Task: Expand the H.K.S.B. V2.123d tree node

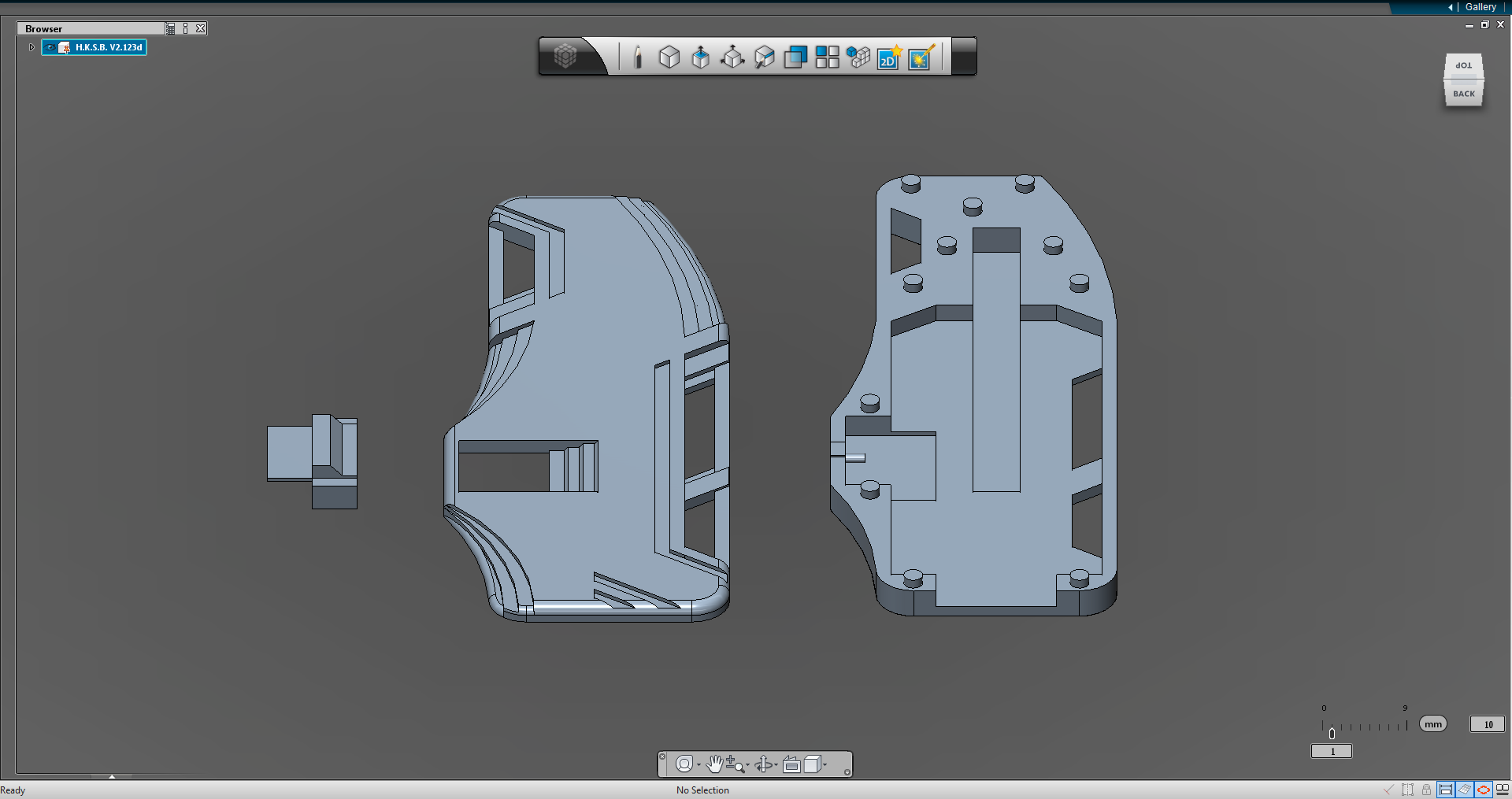Action: [31, 47]
